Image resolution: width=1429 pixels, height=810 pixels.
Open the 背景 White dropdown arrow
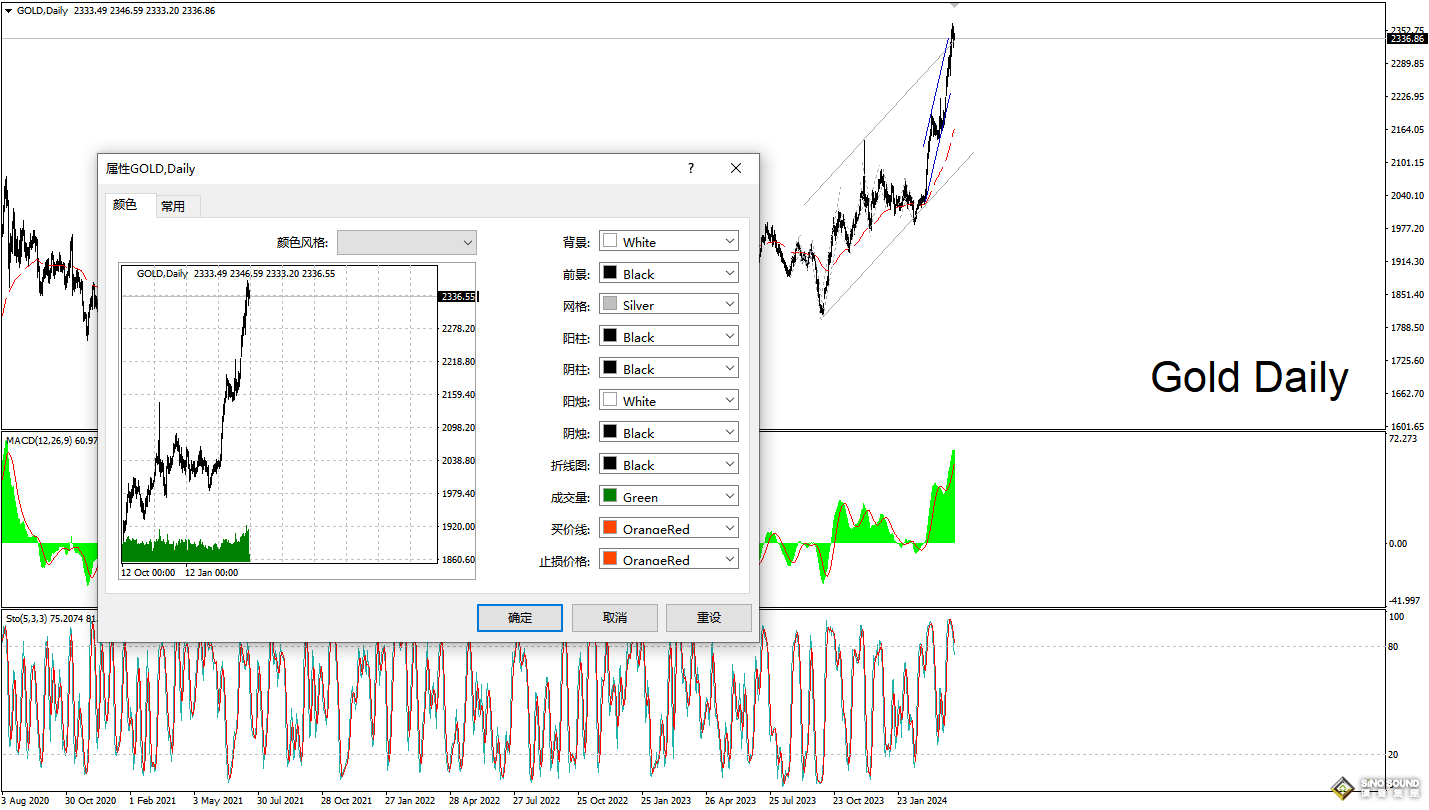coord(729,241)
